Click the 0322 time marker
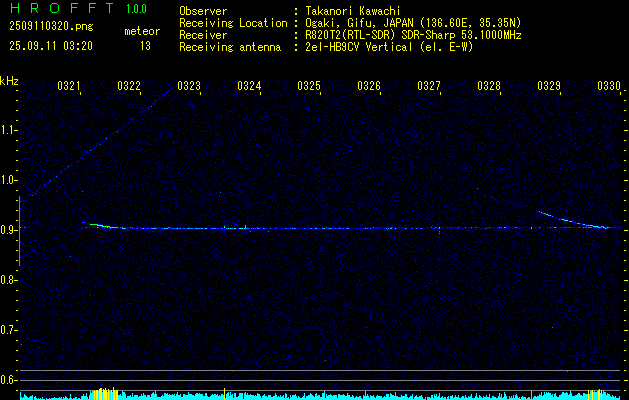Screen dimensions: 629x400 coord(129,85)
